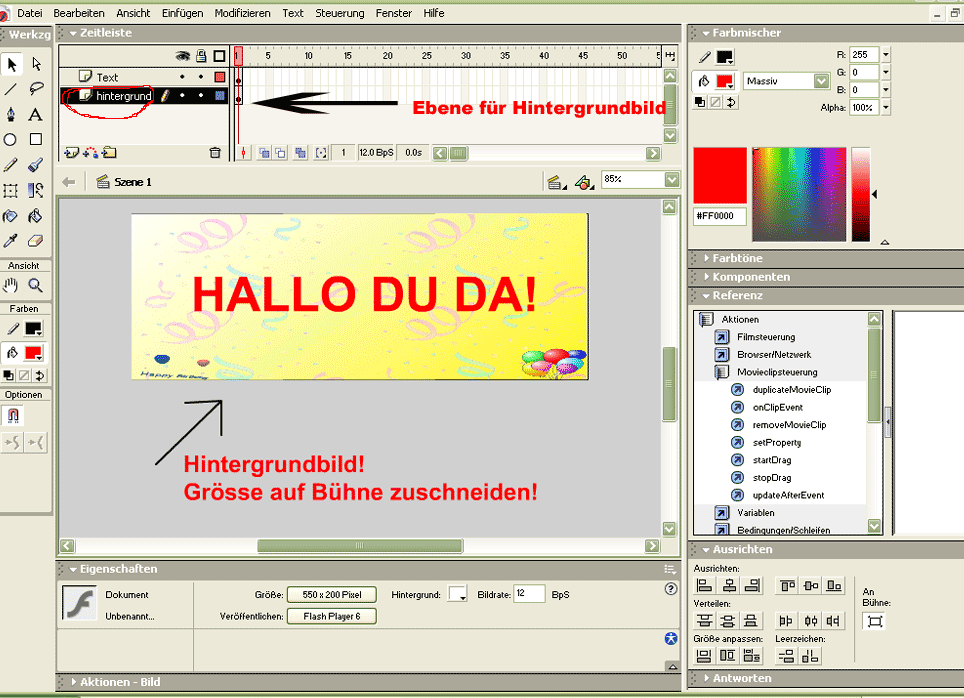This screenshot has height=698, width=964.
Task: Toggle visibility dot of Text layer
Action: (x=182, y=77)
